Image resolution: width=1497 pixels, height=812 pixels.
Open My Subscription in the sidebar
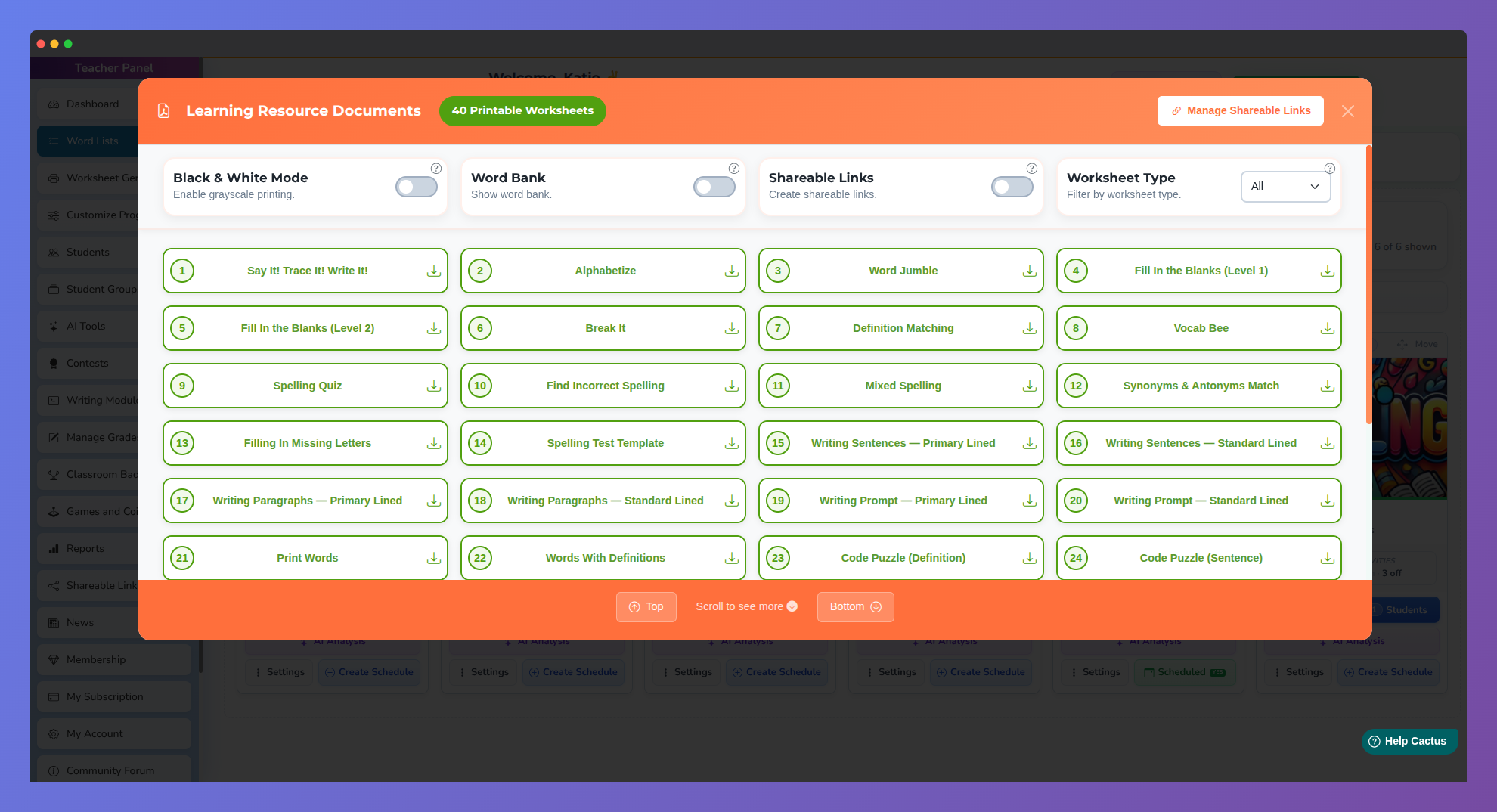(x=113, y=697)
